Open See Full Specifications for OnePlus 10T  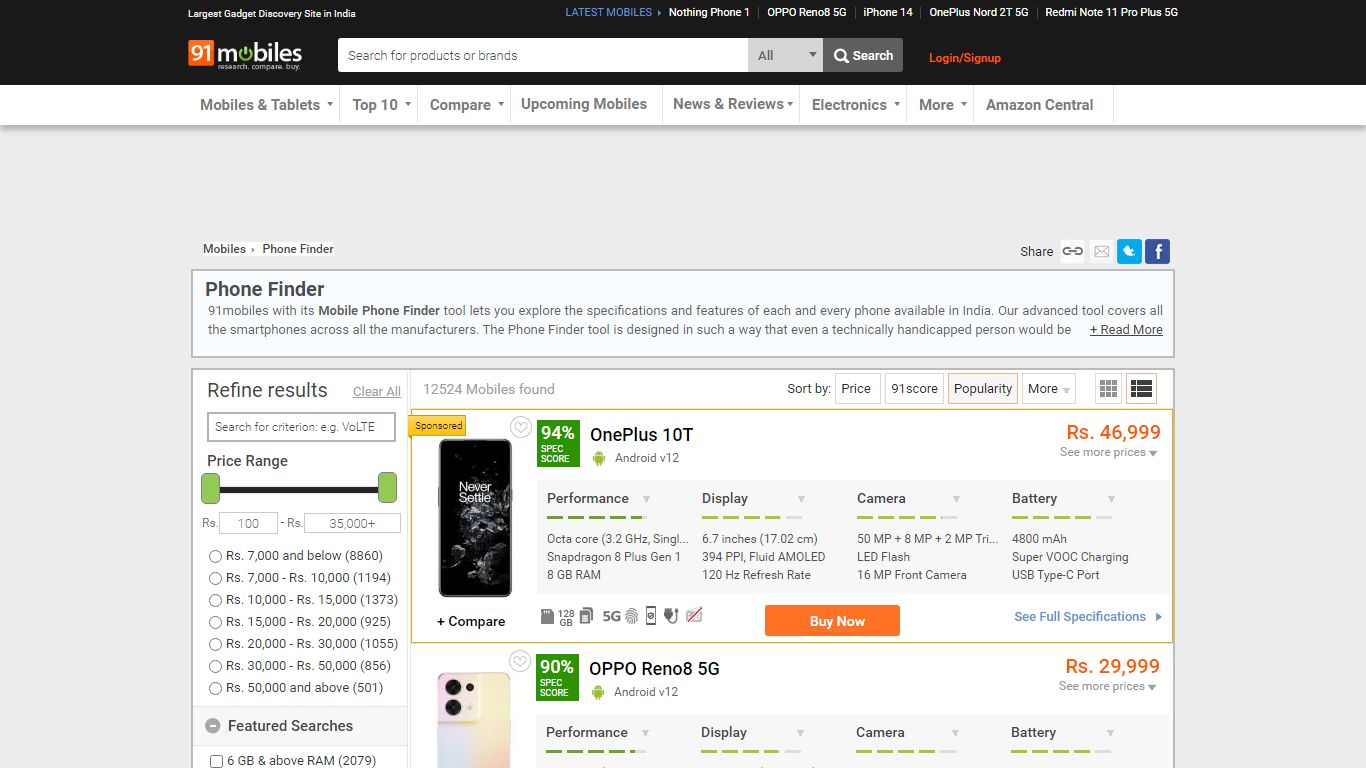(1088, 617)
